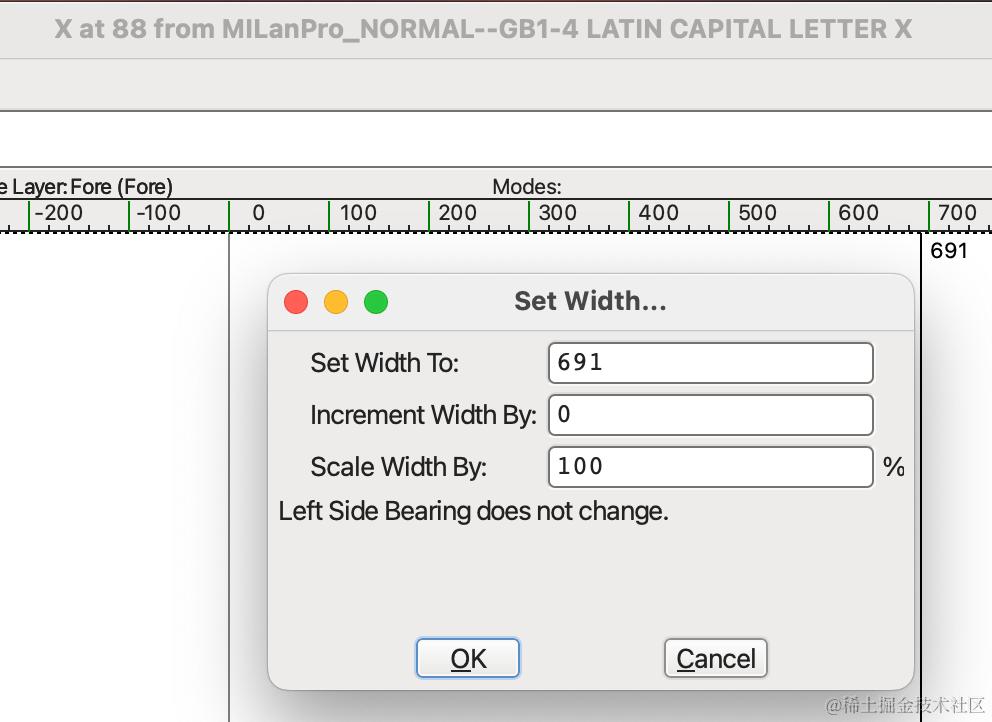Screen dimensions: 992x722
Task: Click the -200 mark on the ruler
Action: click(58, 213)
